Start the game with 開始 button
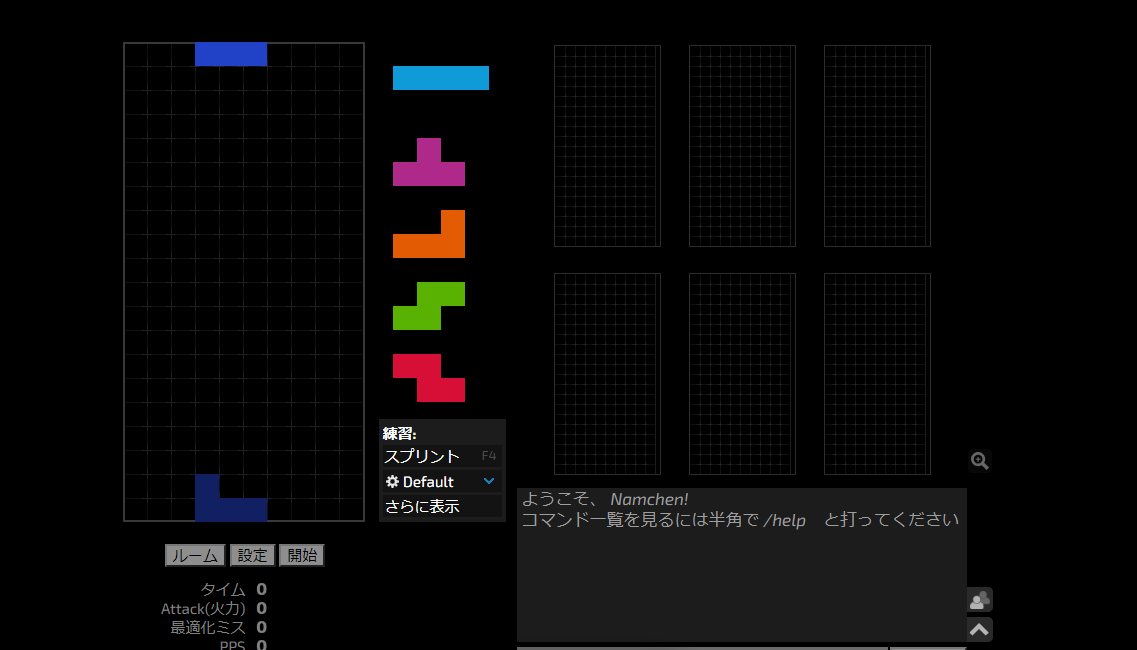 [x=302, y=555]
